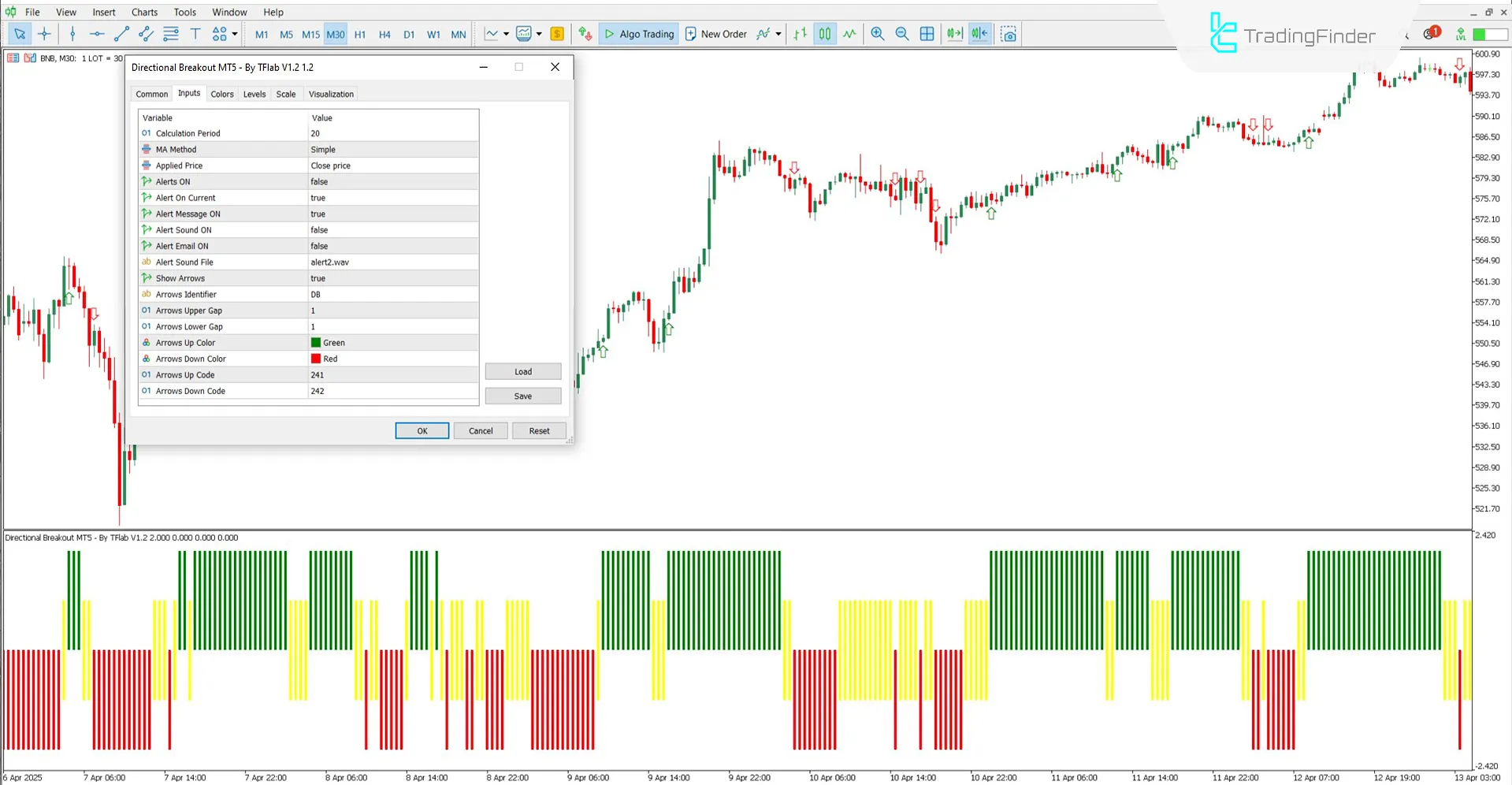Save the indicator settings preset

click(x=522, y=396)
